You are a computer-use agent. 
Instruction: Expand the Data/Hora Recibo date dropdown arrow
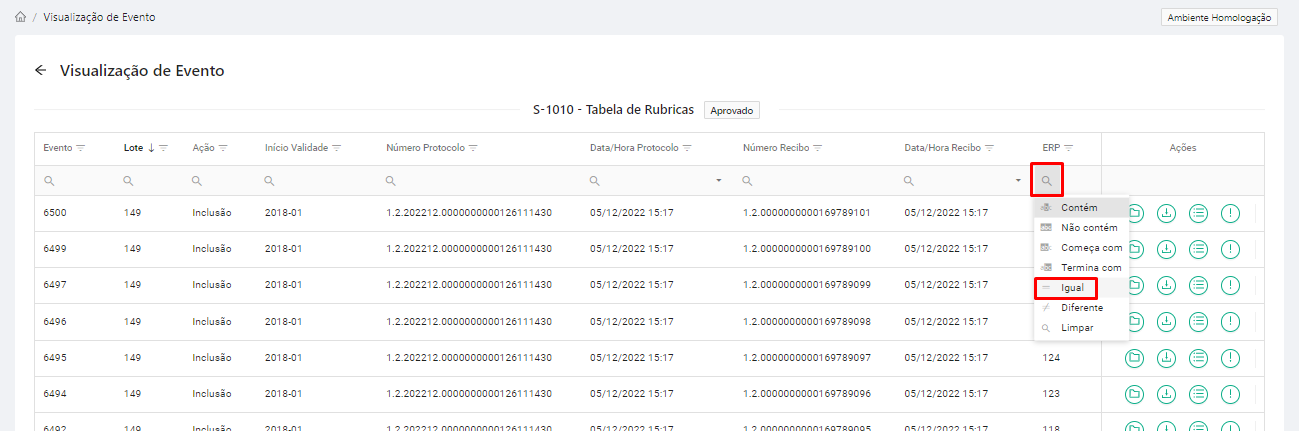coord(1018,181)
